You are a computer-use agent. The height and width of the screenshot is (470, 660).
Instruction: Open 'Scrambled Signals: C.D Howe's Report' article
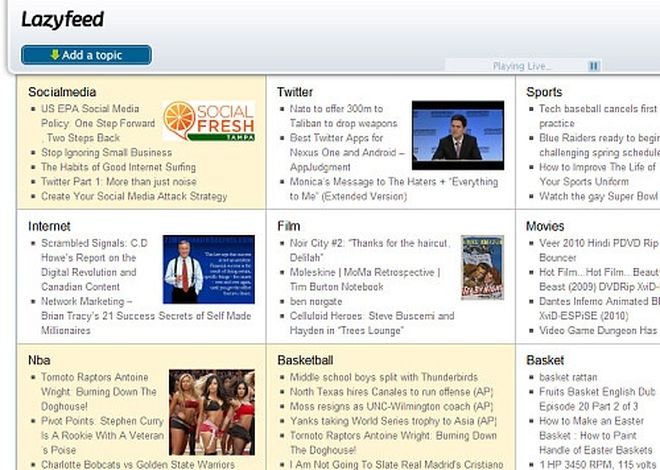[94, 265]
